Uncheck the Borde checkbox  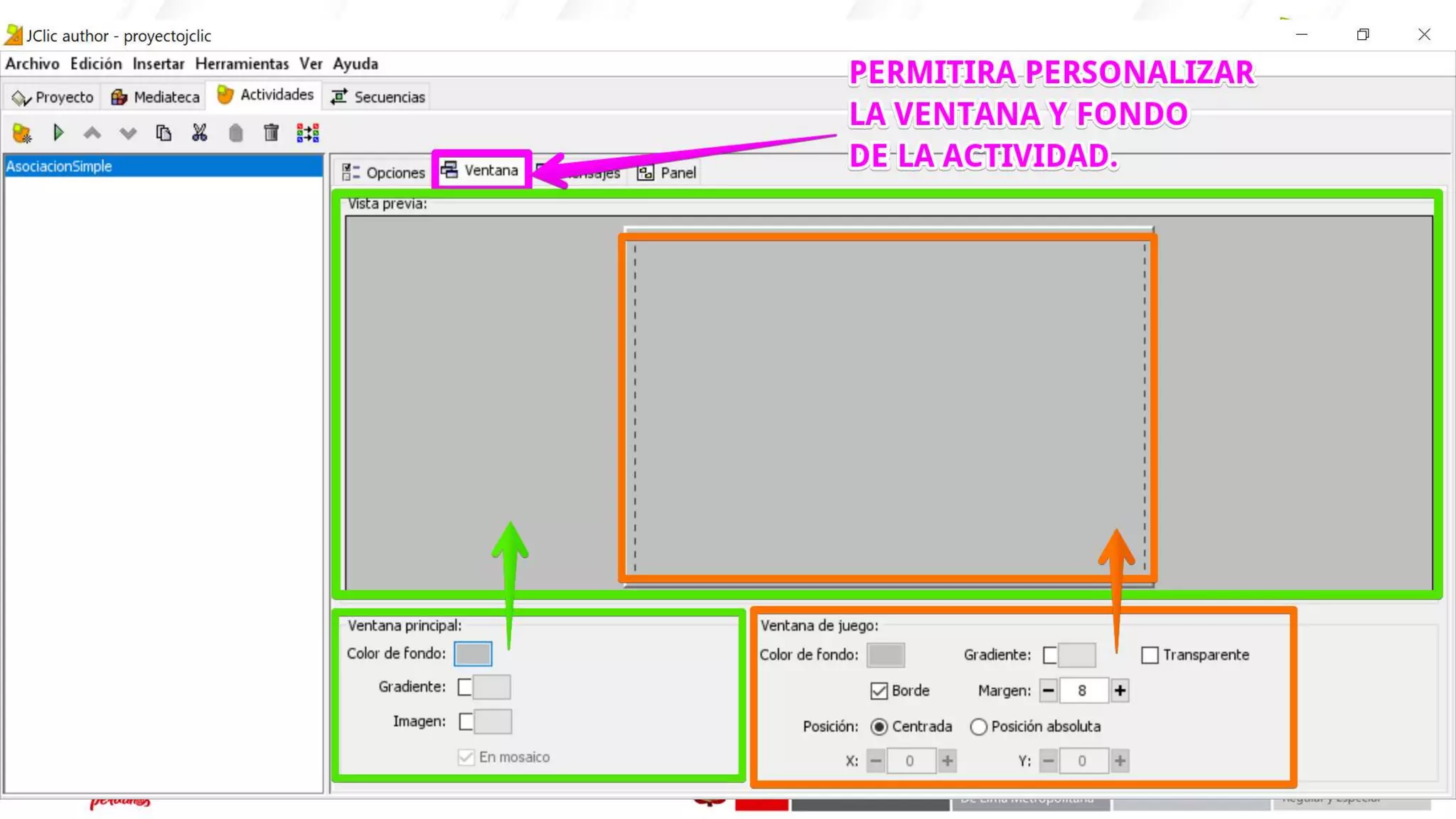(879, 691)
